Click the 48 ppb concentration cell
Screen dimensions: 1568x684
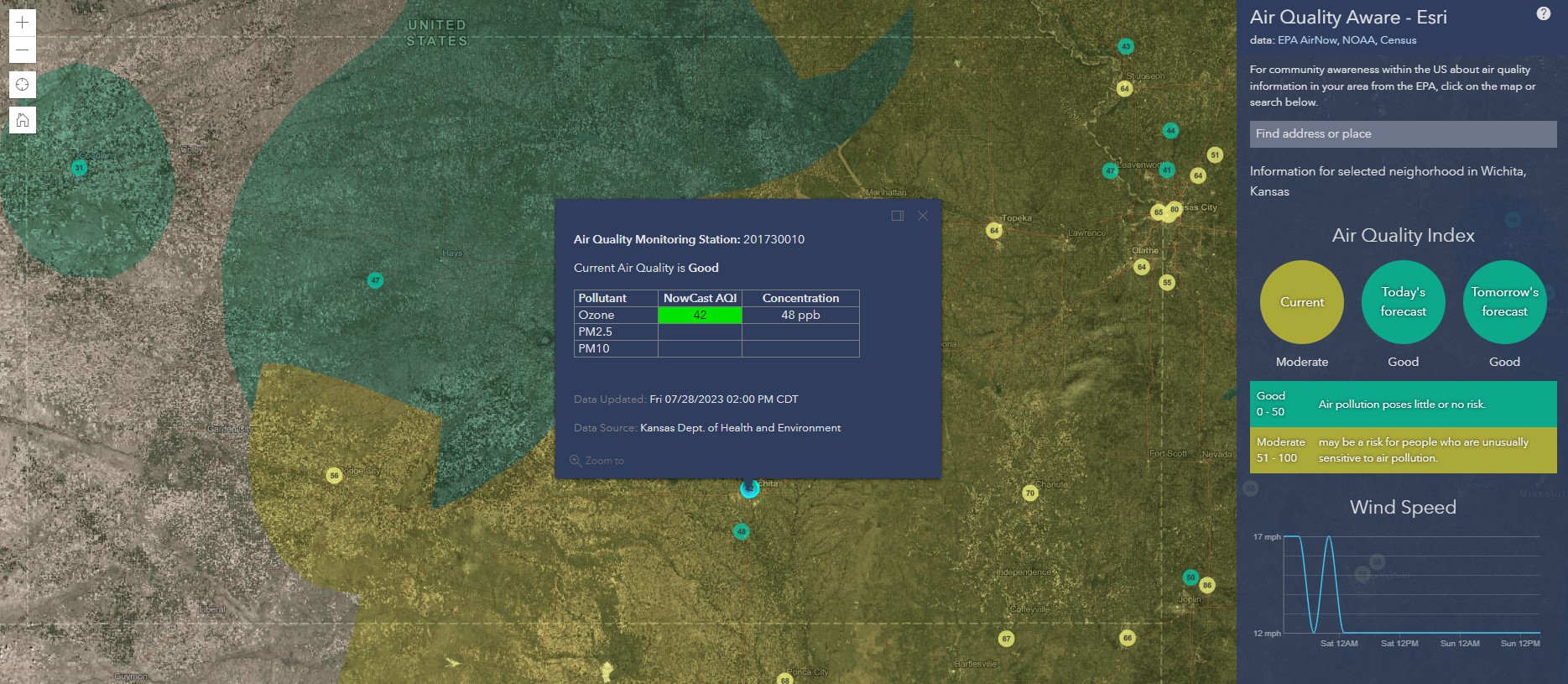(x=800, y=316)
